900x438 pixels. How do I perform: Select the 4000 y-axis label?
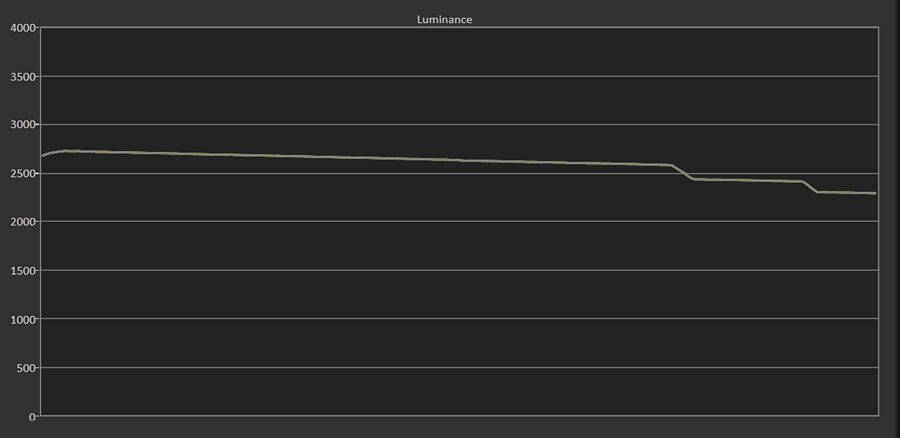[23, 28]
